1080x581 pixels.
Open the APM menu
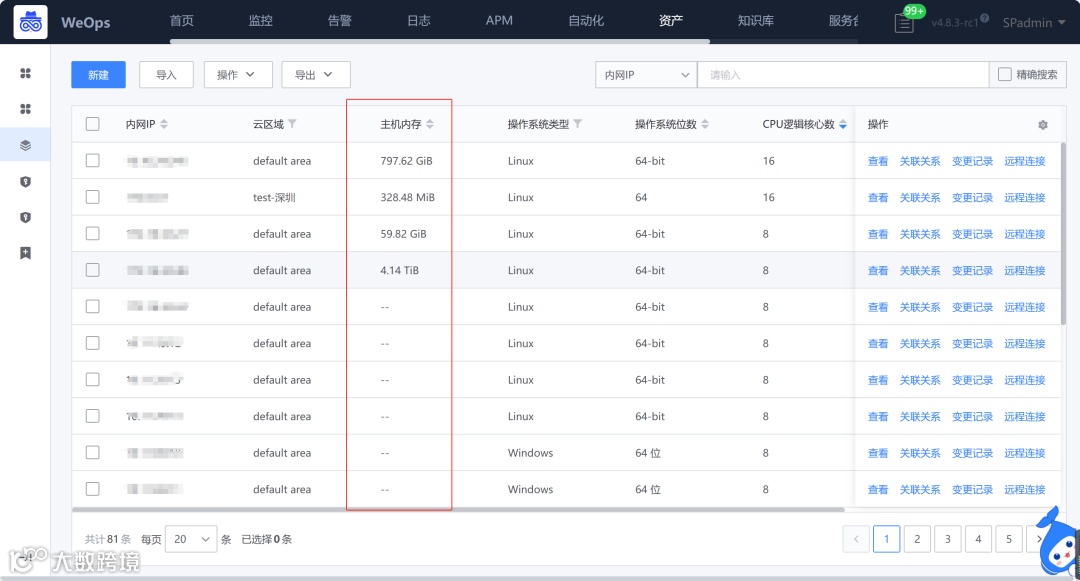(x=499, y=21)
